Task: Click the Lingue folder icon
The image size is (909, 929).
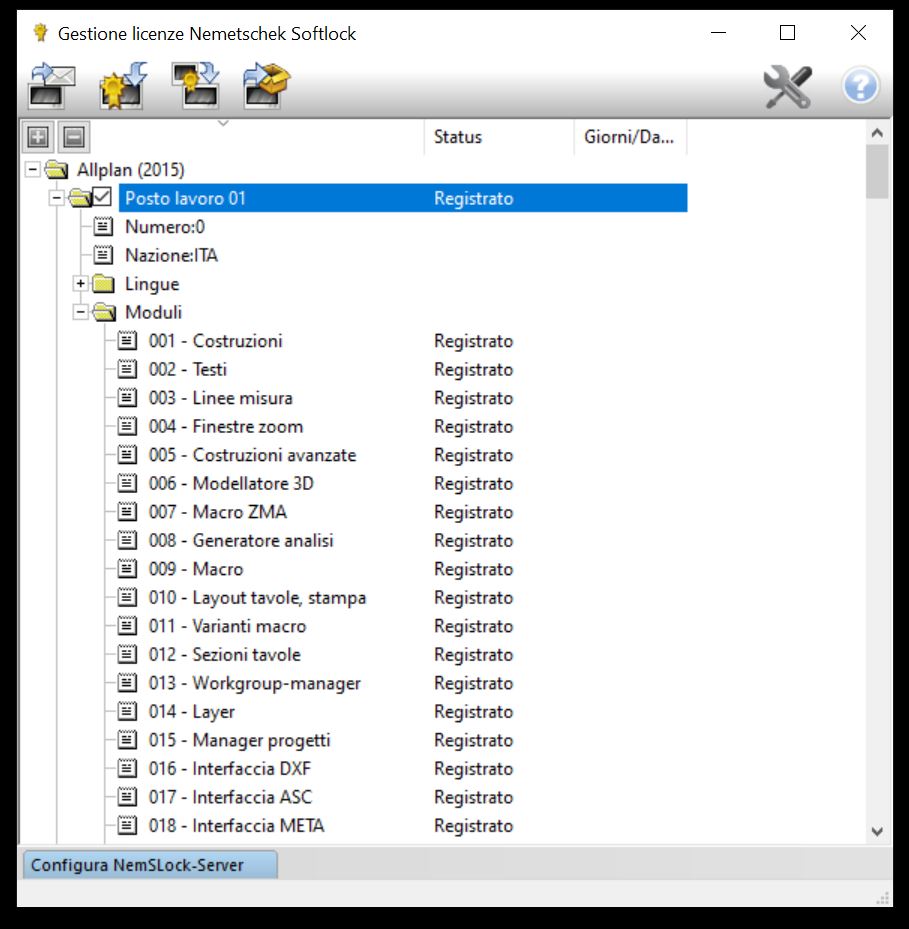Action: [104, 283]
